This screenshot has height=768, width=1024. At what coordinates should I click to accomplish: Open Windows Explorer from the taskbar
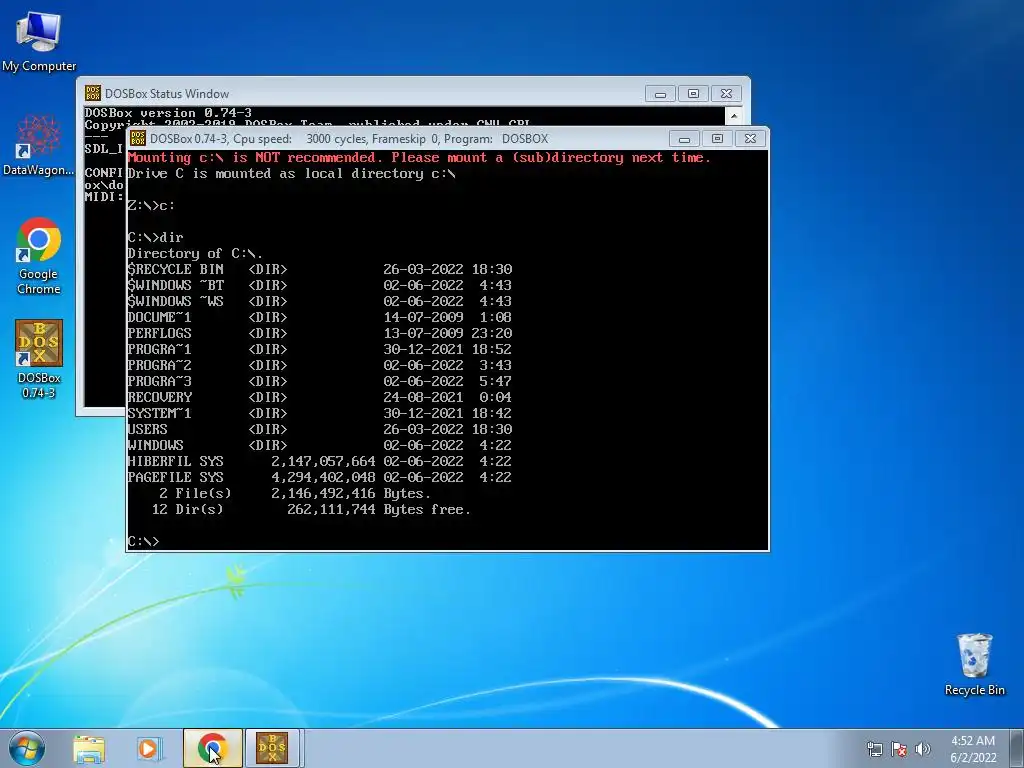[89, 748]
